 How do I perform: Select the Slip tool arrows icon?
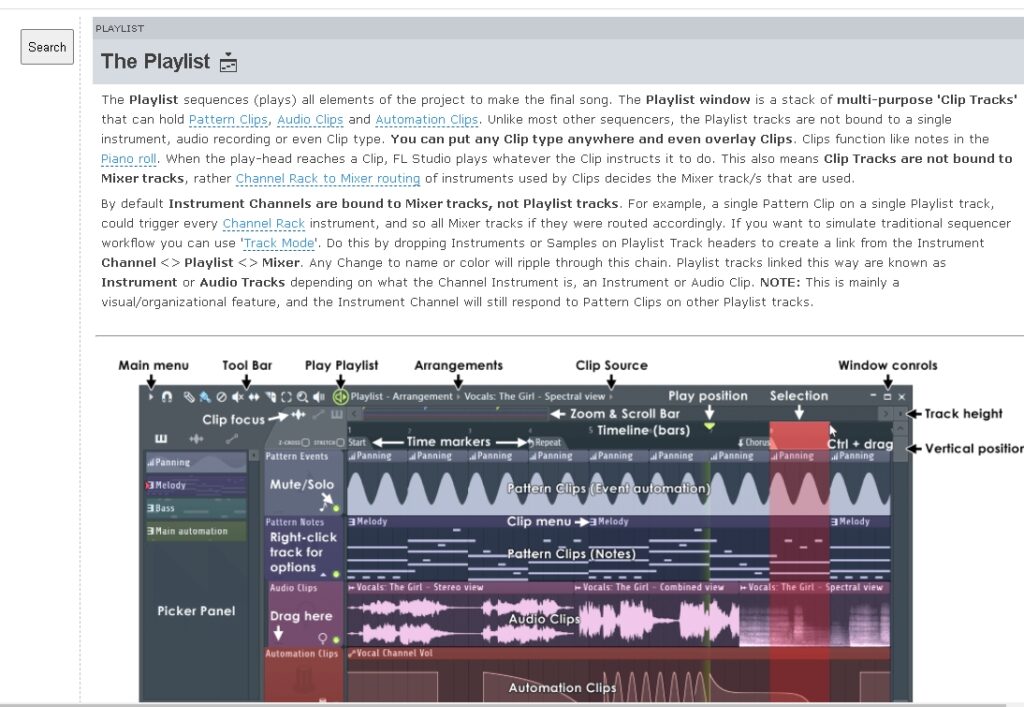click(253, 396)
